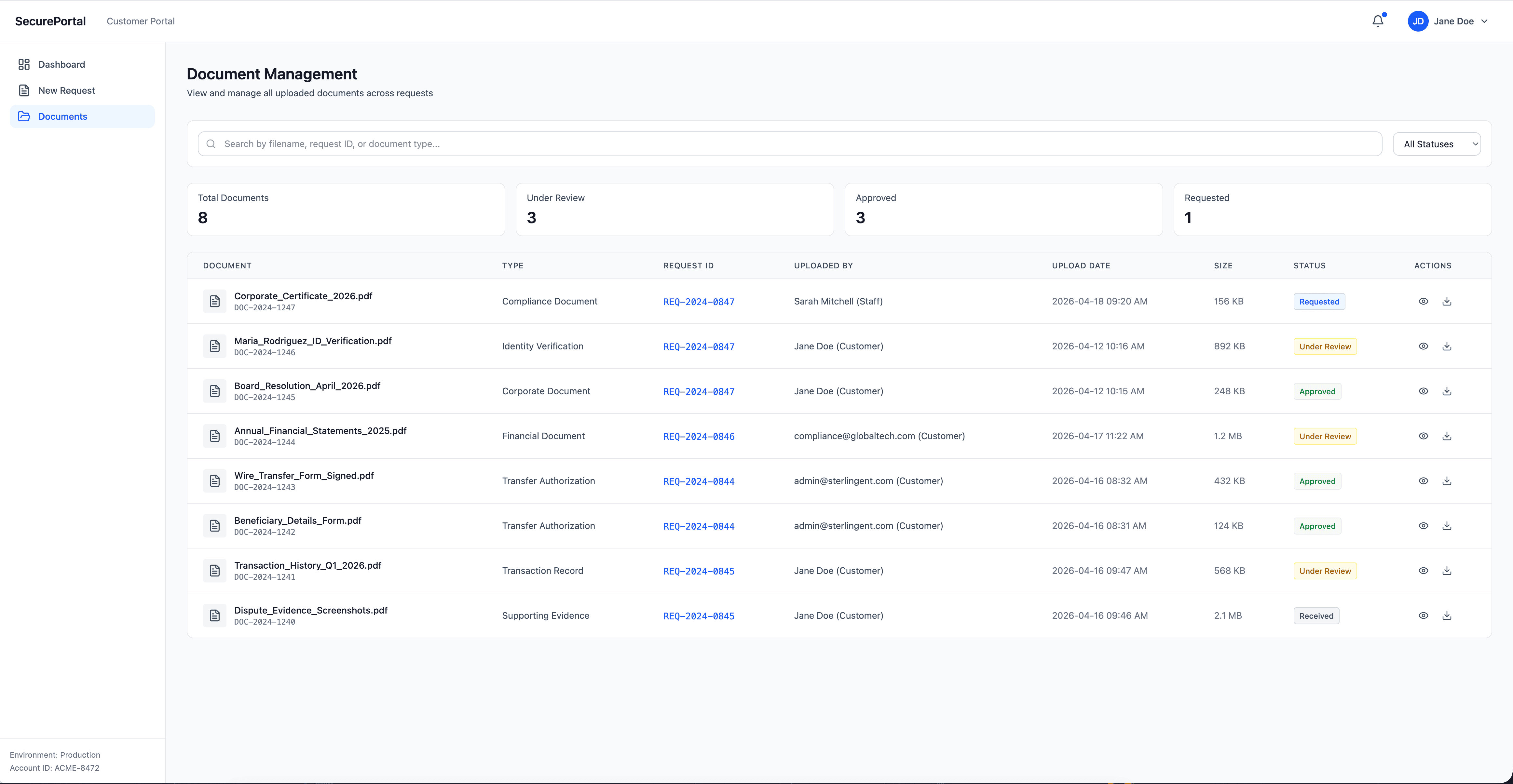Download Corporate_Certificate_2026.pdf
1513x784 pixels.
point(1447,301)
